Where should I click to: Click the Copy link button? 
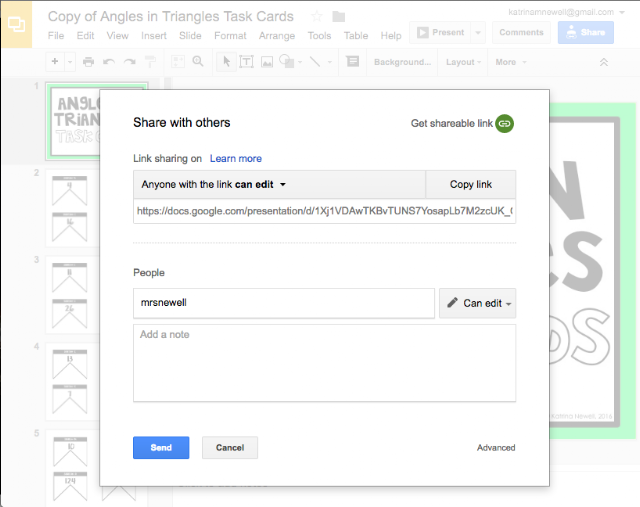pyautogui.click(x=471, y=185)
